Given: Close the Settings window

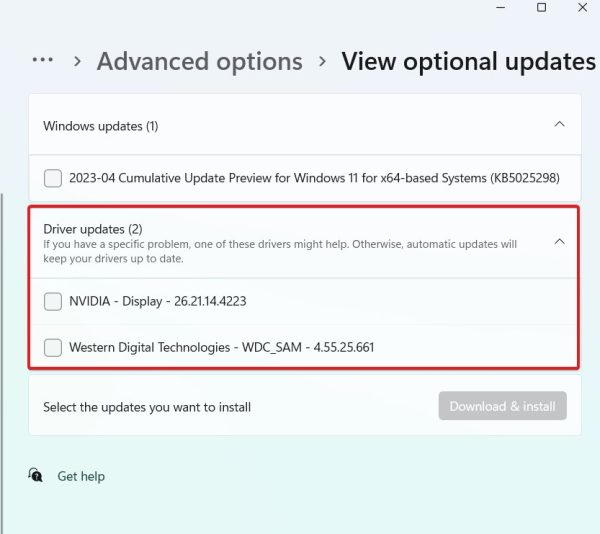Looking at the screenshot, I should click(x=585, y=7).
